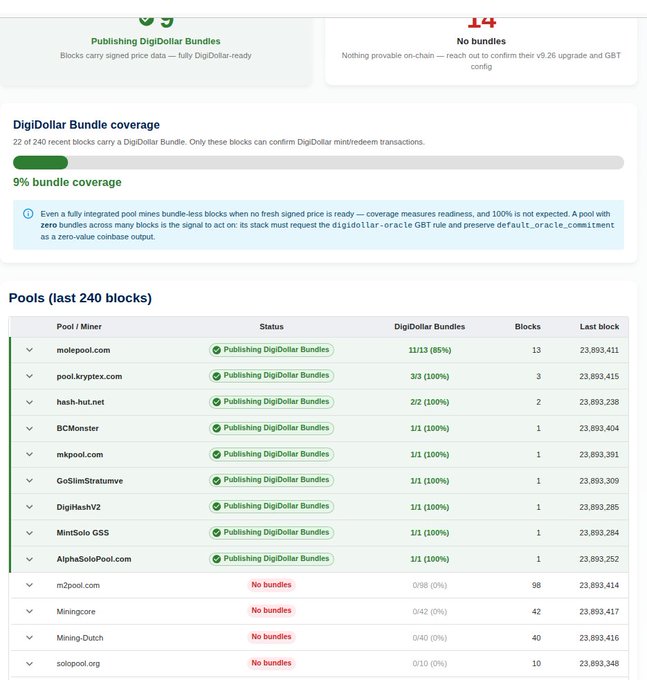The image size is (647, 680).
Task: Click the Status column header
Action: click(271, 327)
